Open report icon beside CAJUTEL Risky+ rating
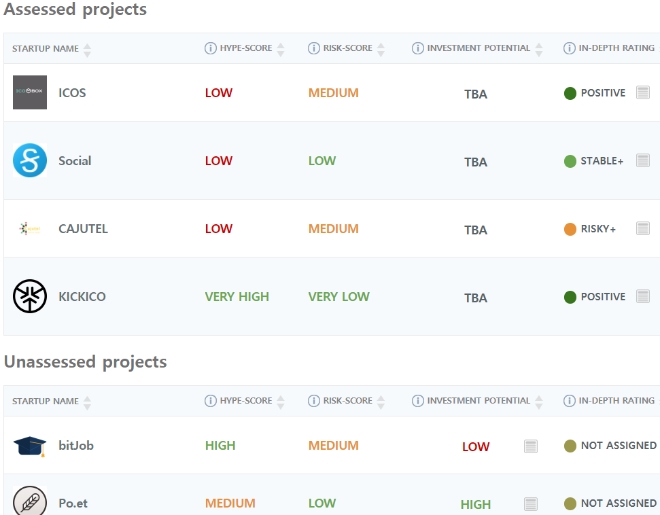 643,229
